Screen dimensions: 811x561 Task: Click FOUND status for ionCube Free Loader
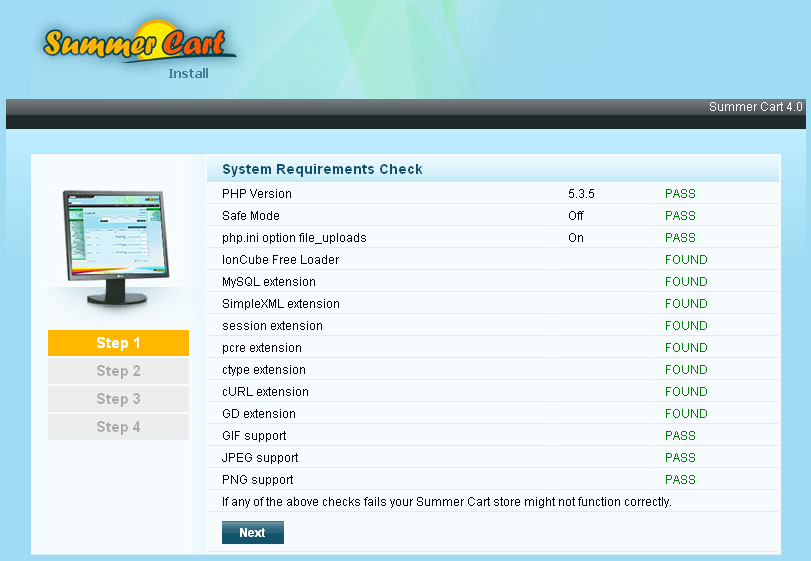click(x=686, y=260)
